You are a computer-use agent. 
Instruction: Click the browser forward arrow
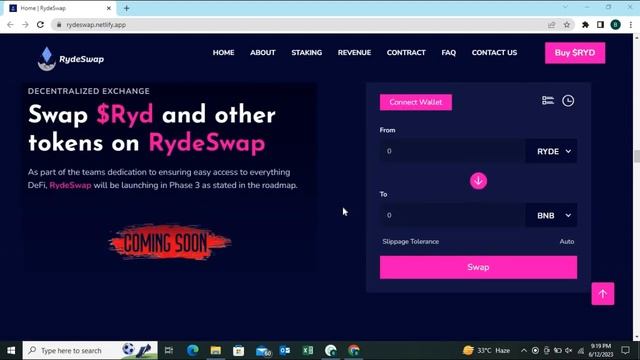[x=25, y=24]
